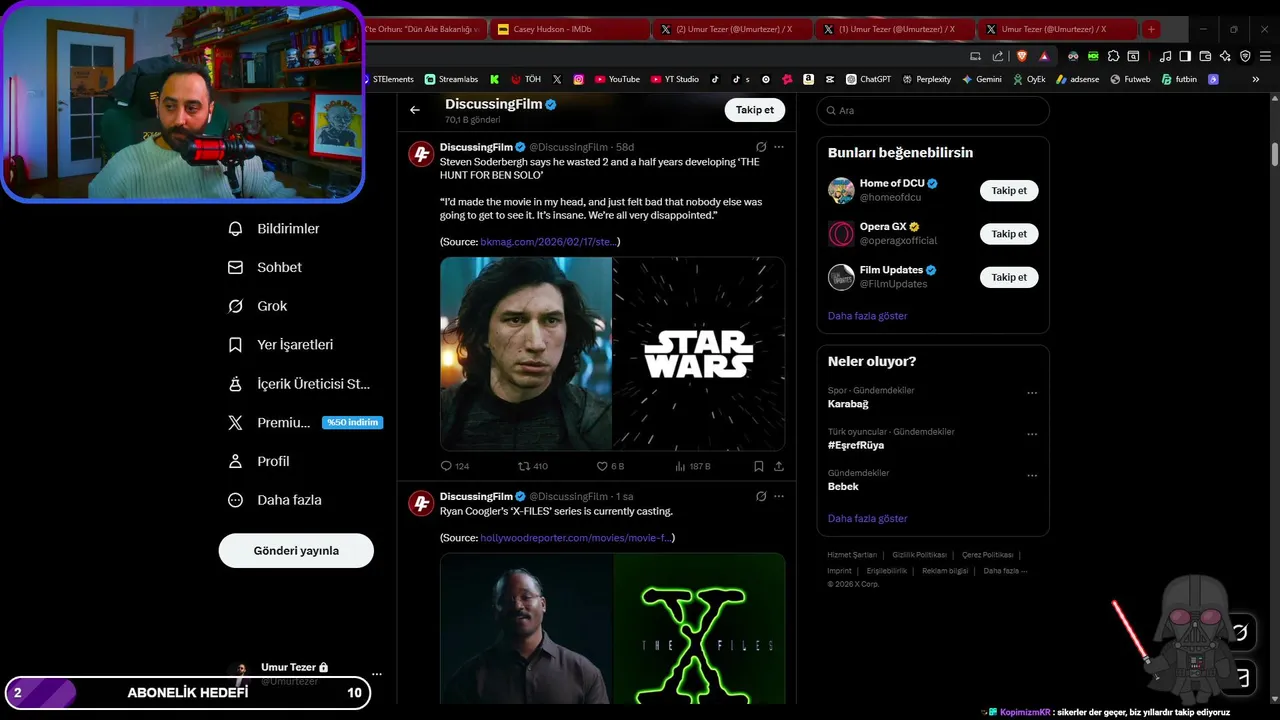Open the browser extensions puzzle icon
1280x720 pixels.
click(1113, 56)
